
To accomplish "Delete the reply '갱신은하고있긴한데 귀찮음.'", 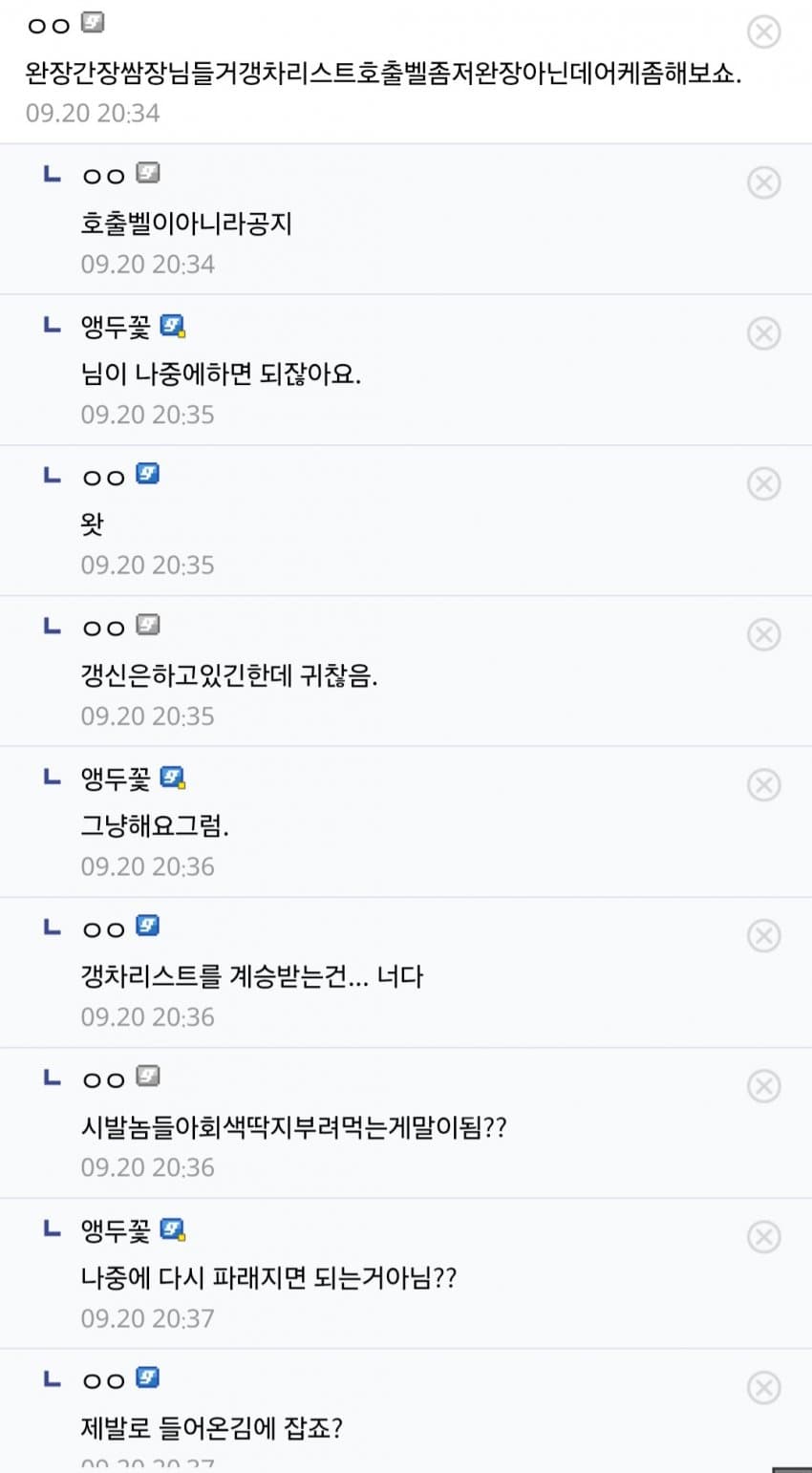I will coord(763,634).
